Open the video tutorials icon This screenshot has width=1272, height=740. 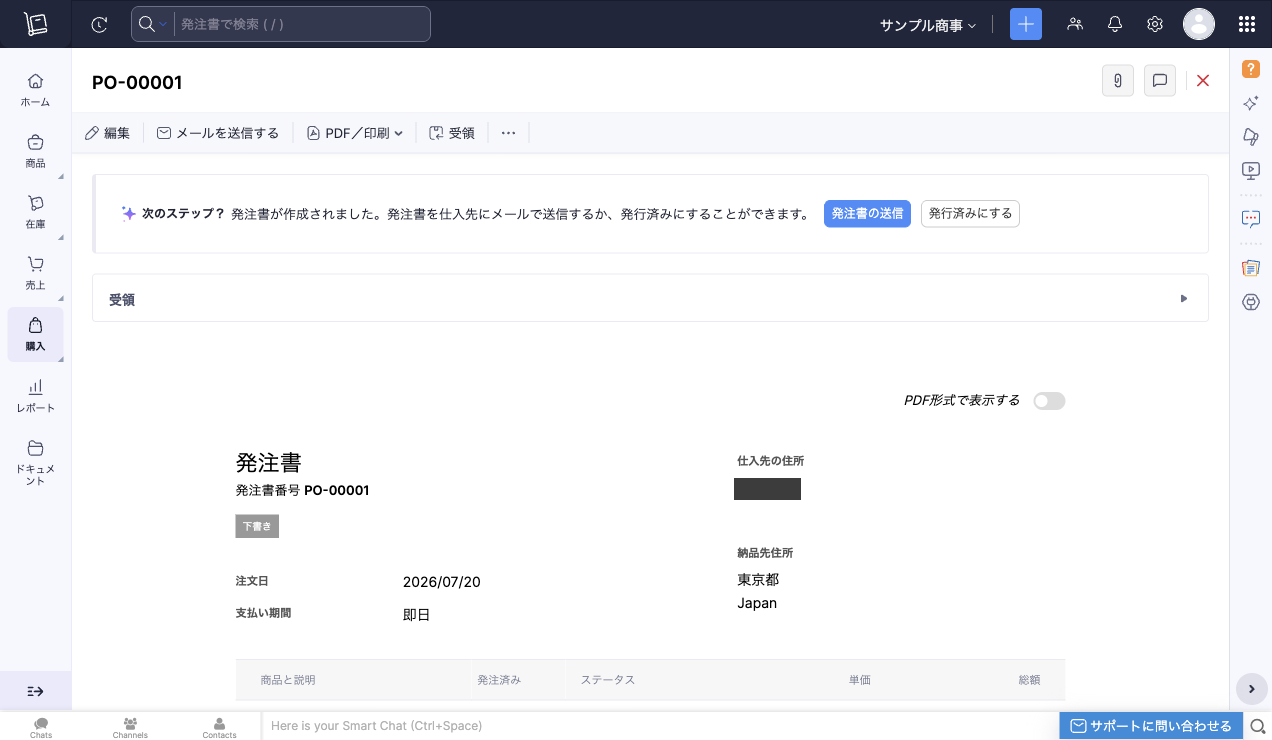pos(1251,170)
